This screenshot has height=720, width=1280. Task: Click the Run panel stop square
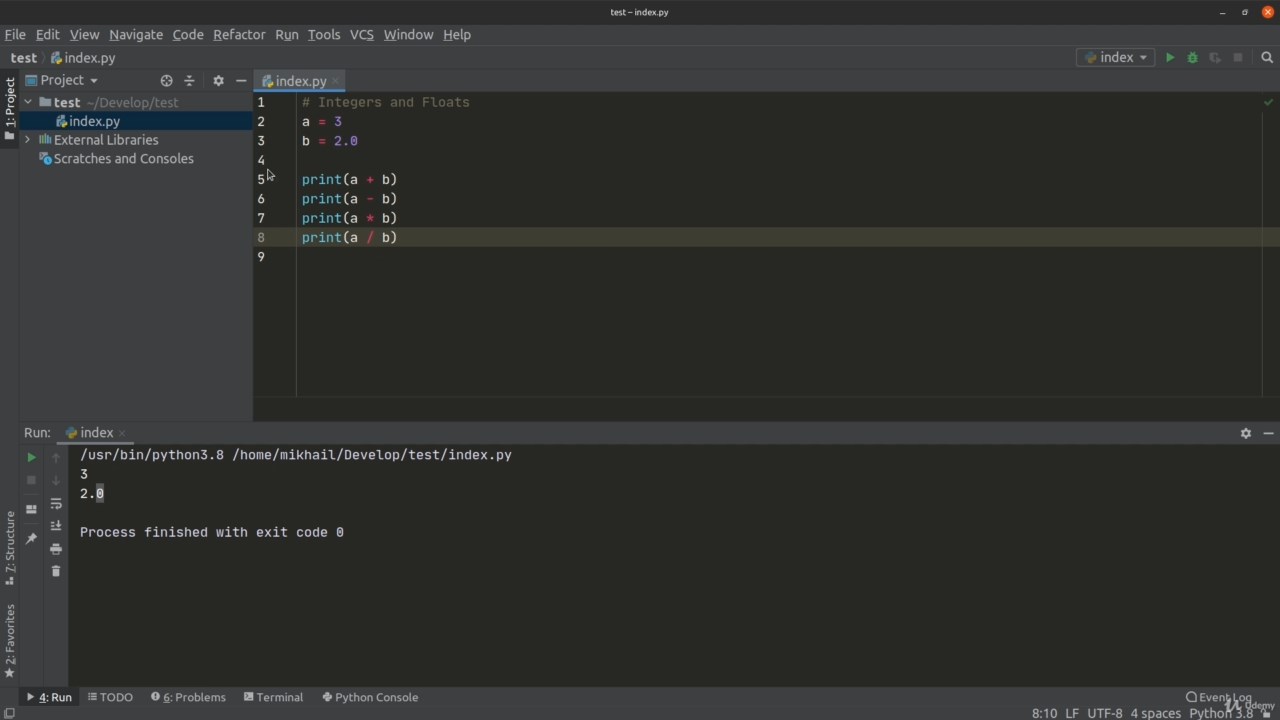coord(31,480)
